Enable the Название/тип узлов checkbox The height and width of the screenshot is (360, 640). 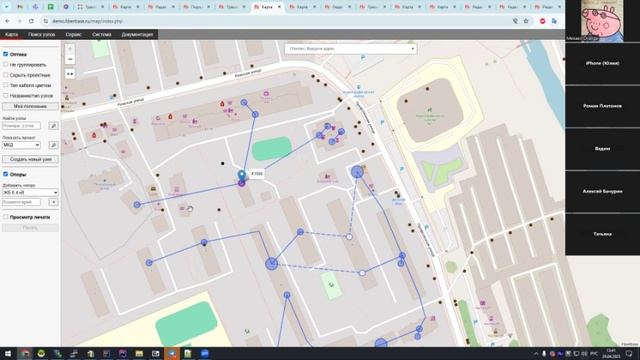click(6, 96)
